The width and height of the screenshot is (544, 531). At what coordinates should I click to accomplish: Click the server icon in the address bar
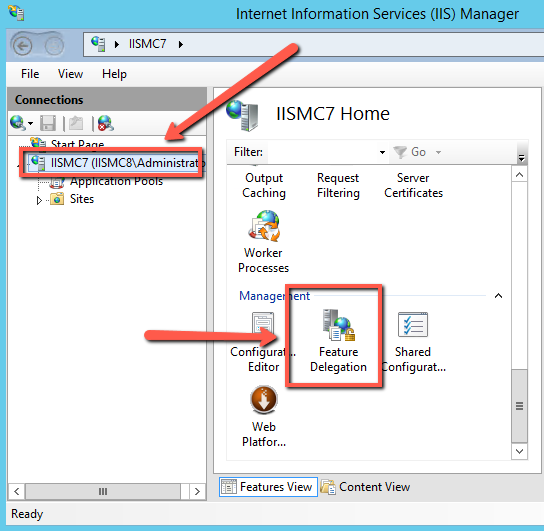[x=98, y=44]
